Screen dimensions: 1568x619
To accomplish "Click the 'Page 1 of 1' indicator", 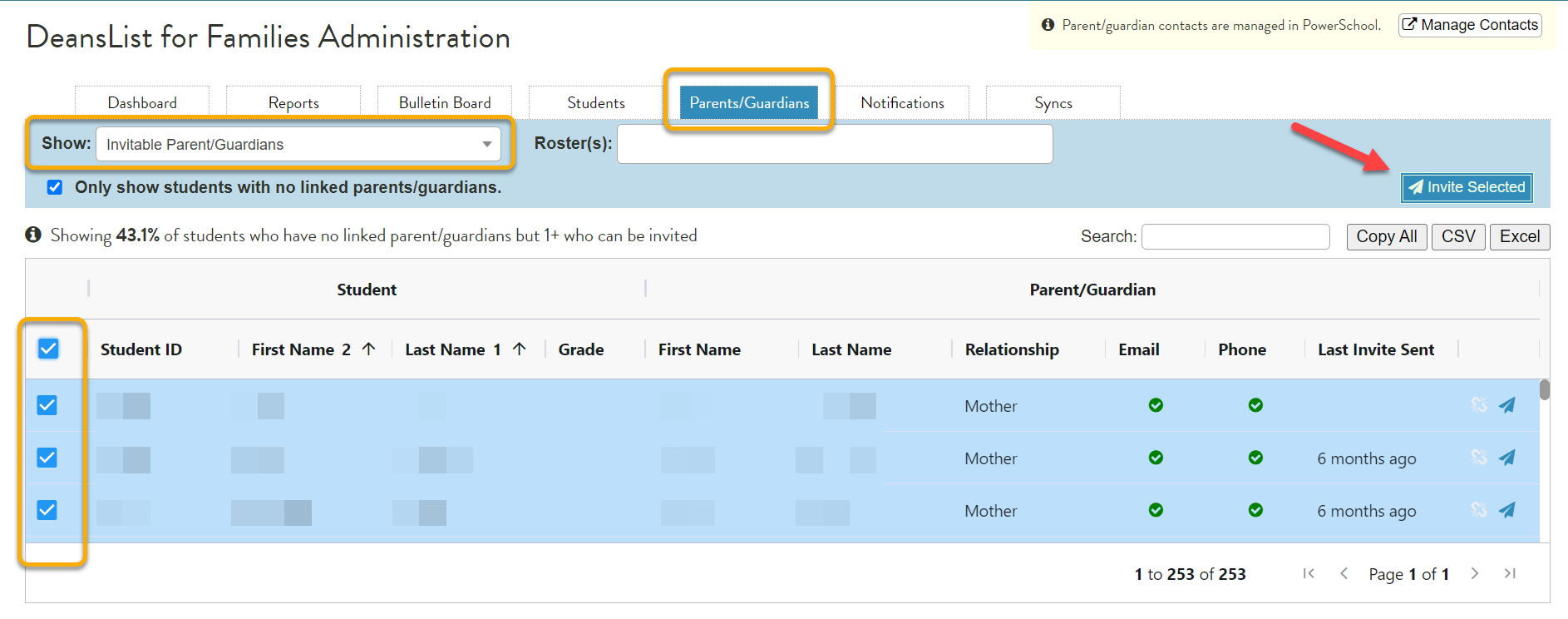I will (1409, 574).
